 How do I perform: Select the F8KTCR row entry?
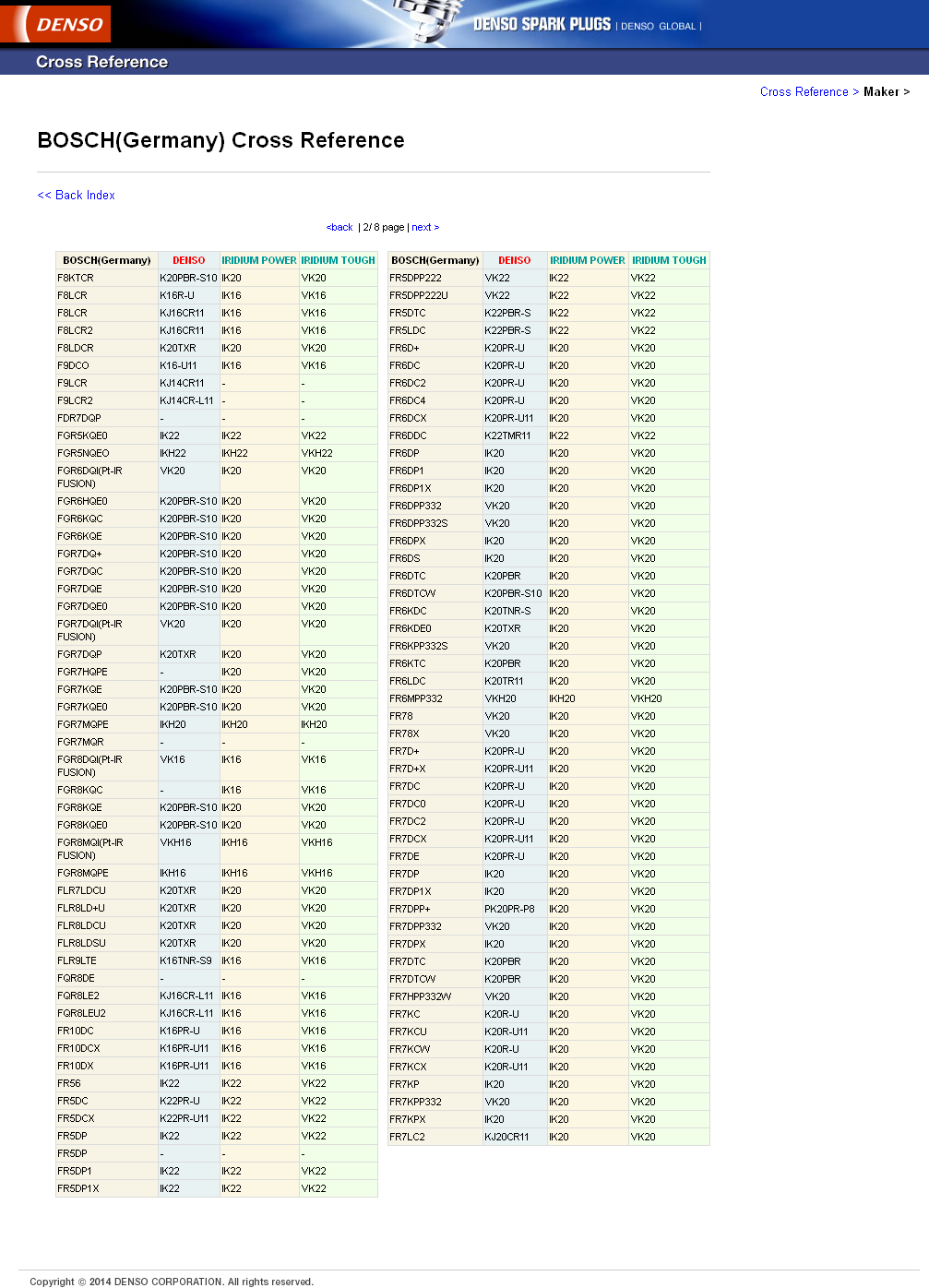(x=76, y=278)
